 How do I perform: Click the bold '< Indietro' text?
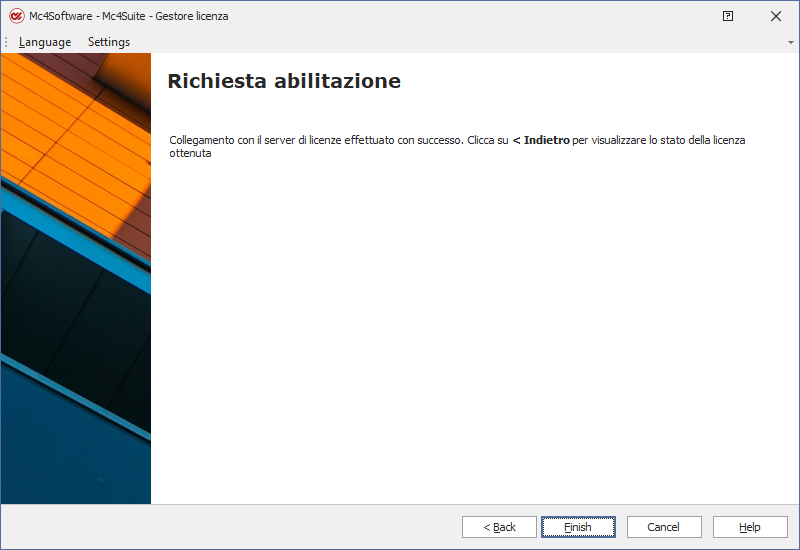(540, 141)
